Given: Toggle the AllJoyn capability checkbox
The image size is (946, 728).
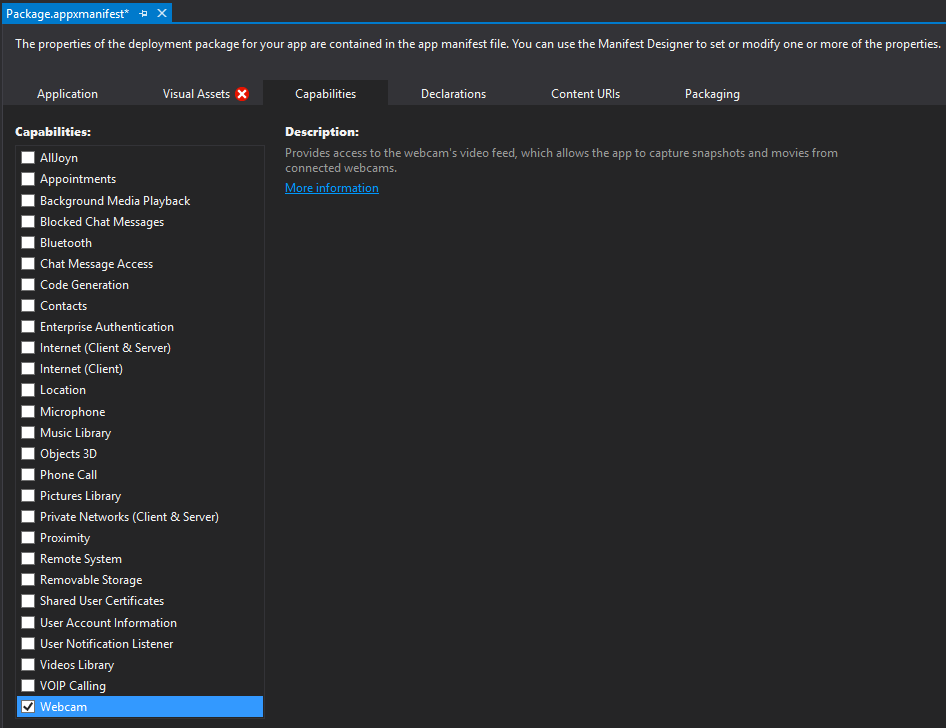Looking at the screenshot, I should [28, 158].
